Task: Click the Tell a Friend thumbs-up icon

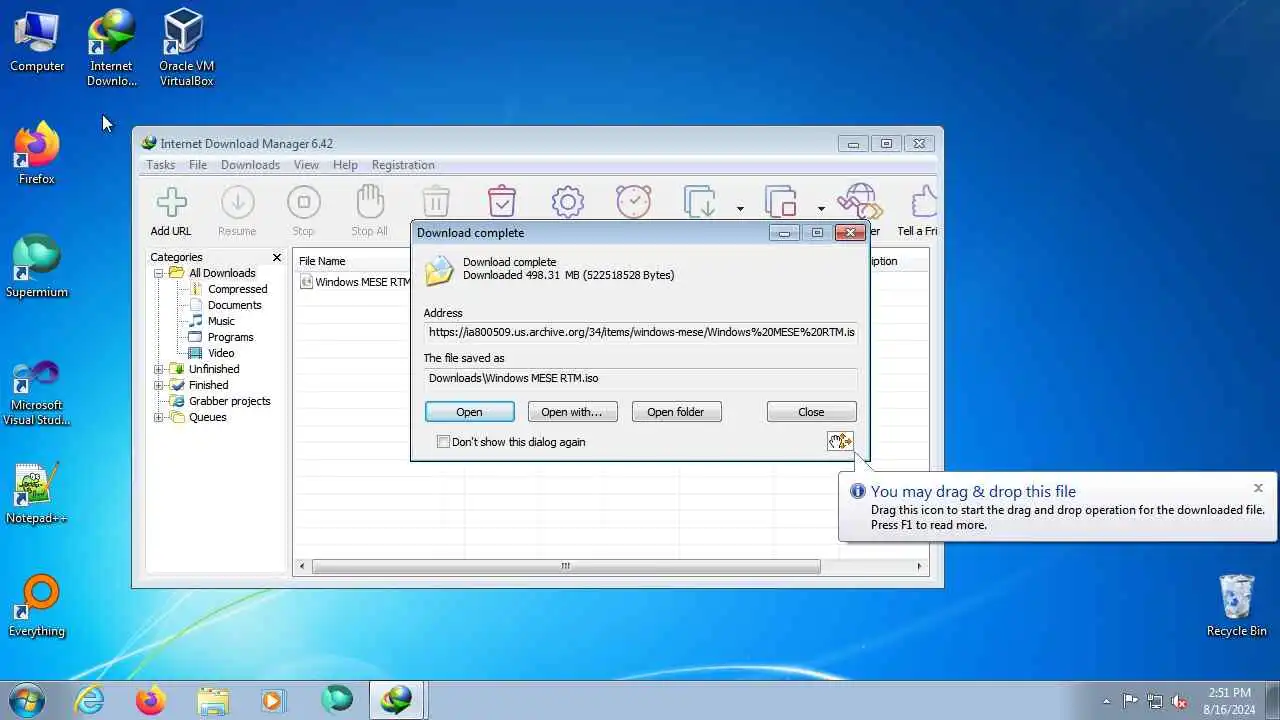Action: (925, 202)
